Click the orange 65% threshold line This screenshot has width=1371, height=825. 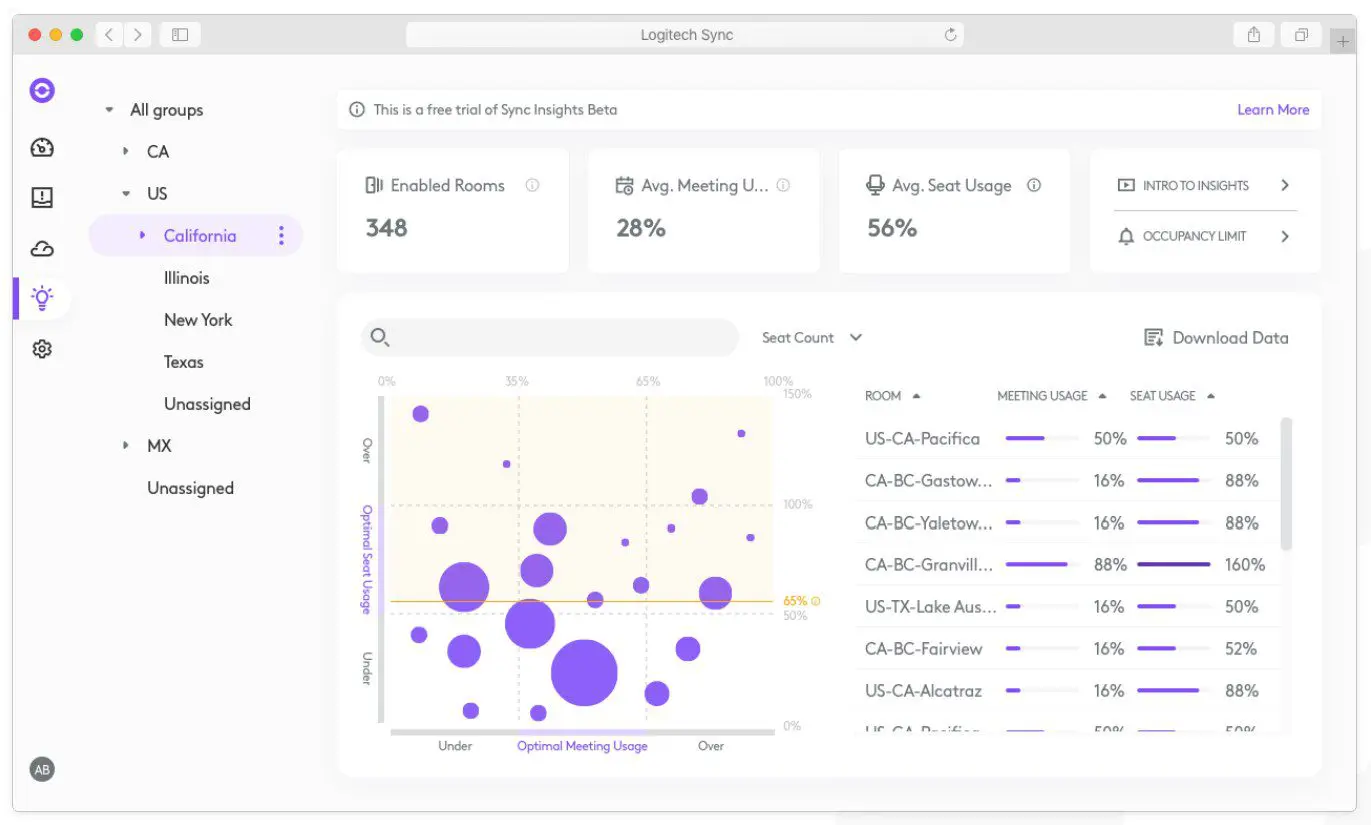pos(581,602)
